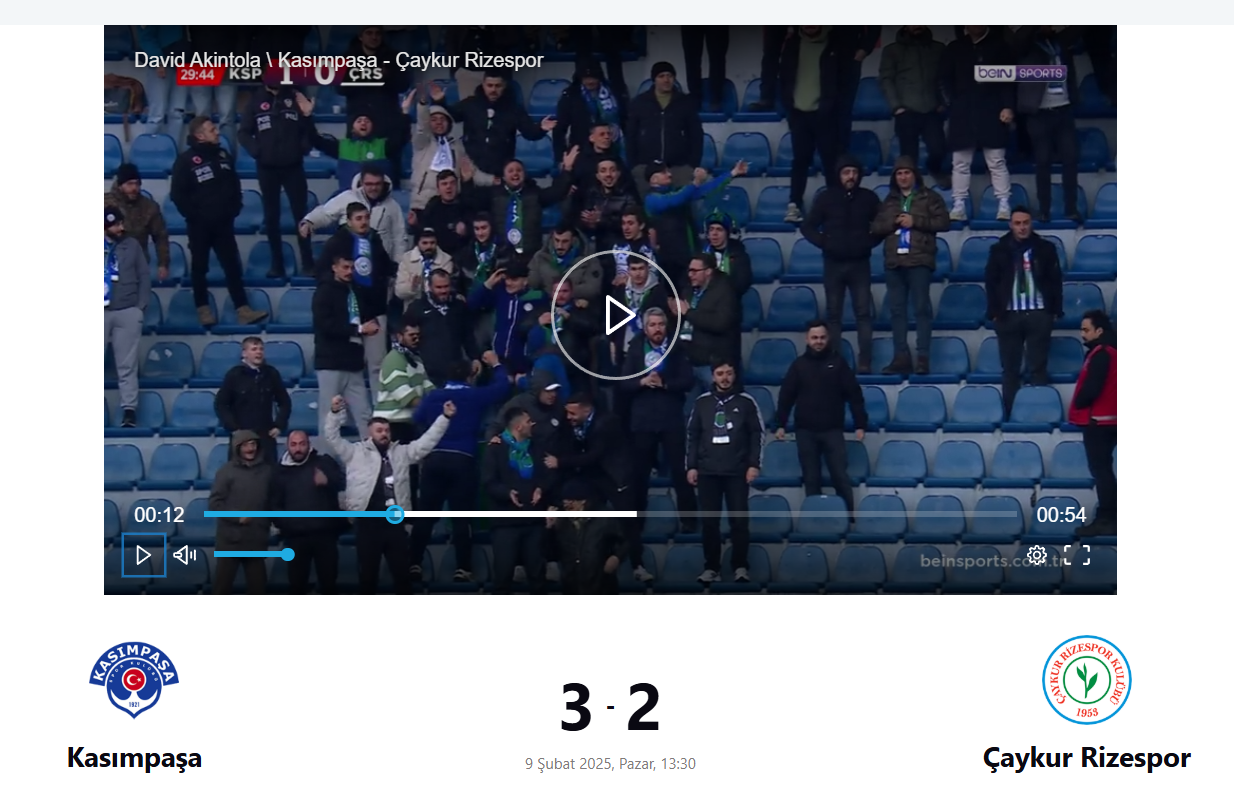The width and height of the screenshot is (1234, 812).
Task: Switch the video to fullscreen mode
Action: [x=1077, y=555]
